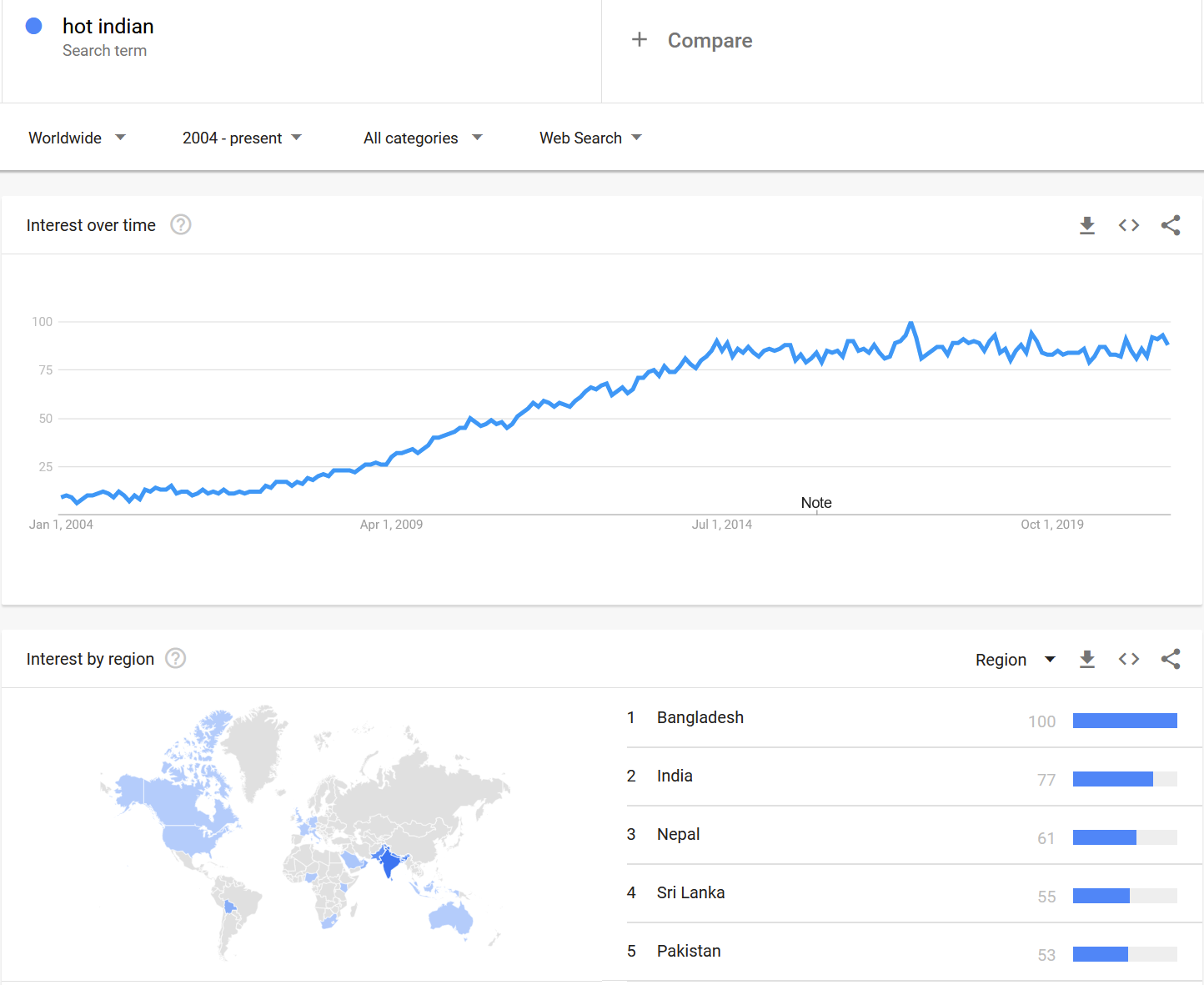This screenshot has width=1204, height=985.
Task: Click the Note marker on the timeline
Action: tap(816, 503)
